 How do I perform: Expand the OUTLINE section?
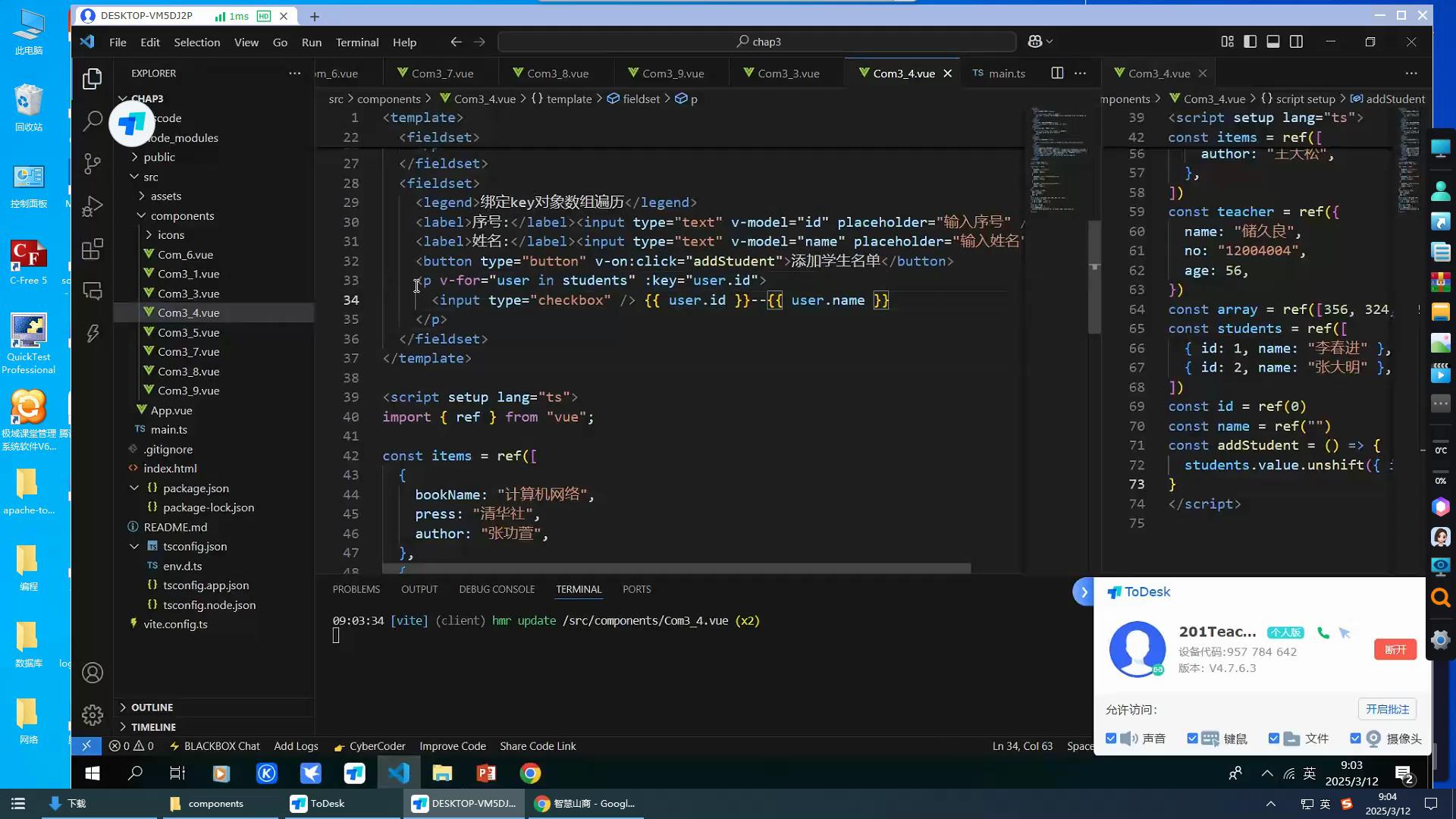152,707
